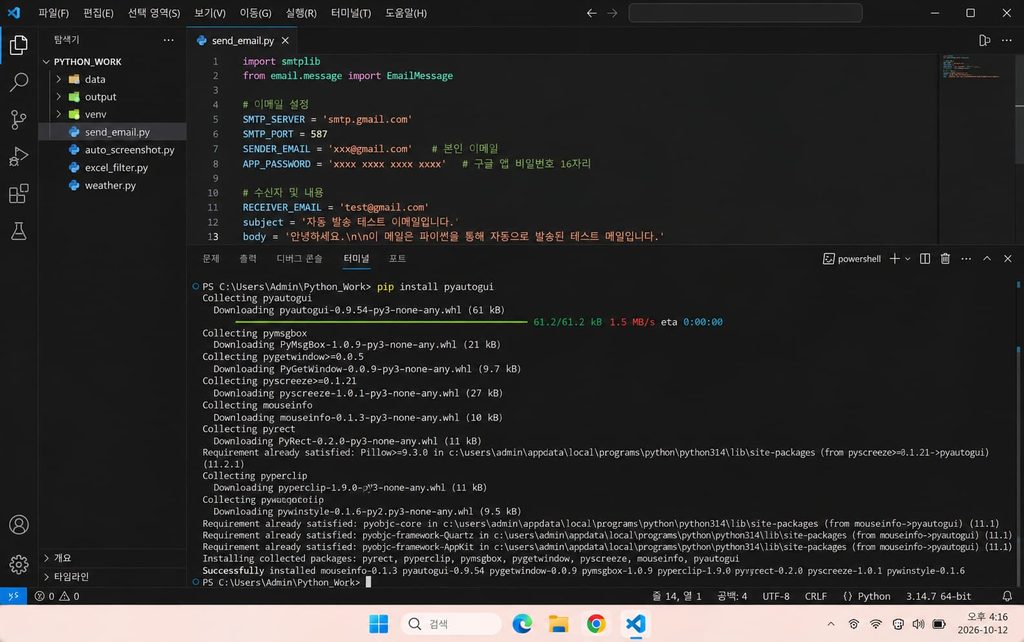Open the Source Control view
The width and height of the screenshot is (1024, 642).
pos(18,119)
